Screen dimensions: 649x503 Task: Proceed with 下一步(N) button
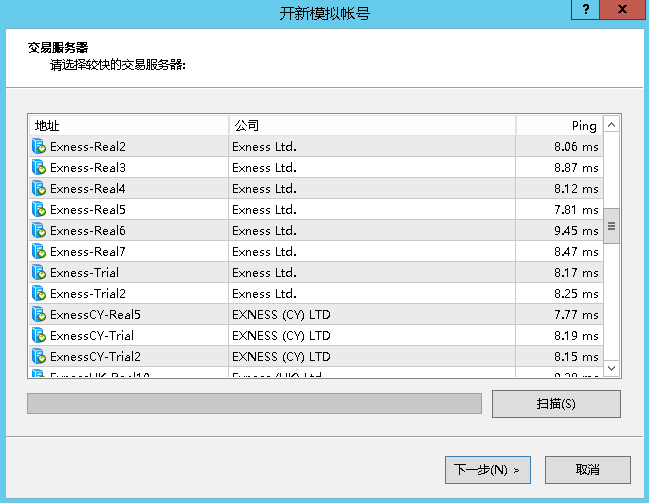tap(488, 470)
